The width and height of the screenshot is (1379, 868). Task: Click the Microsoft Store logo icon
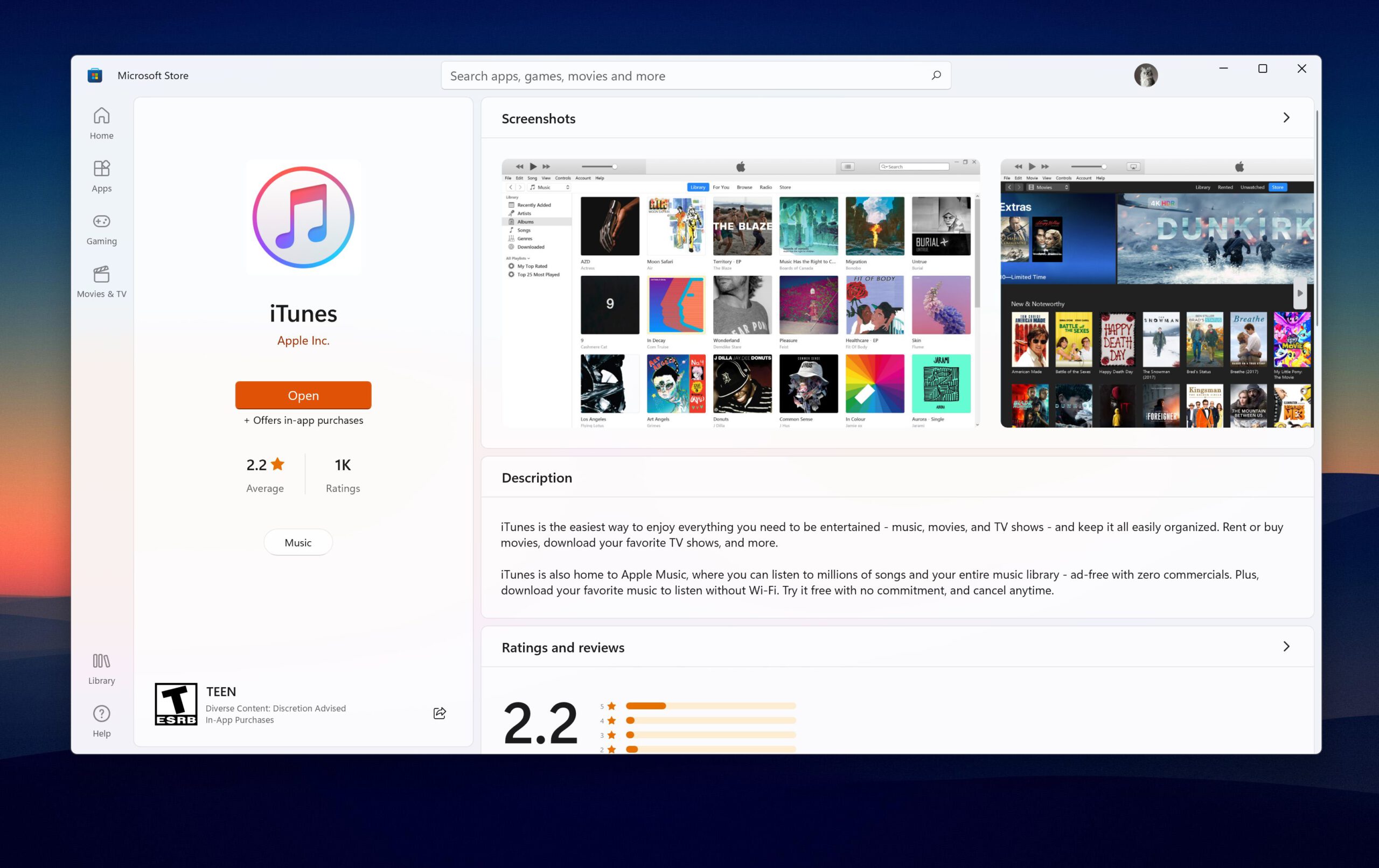[95, 75]
